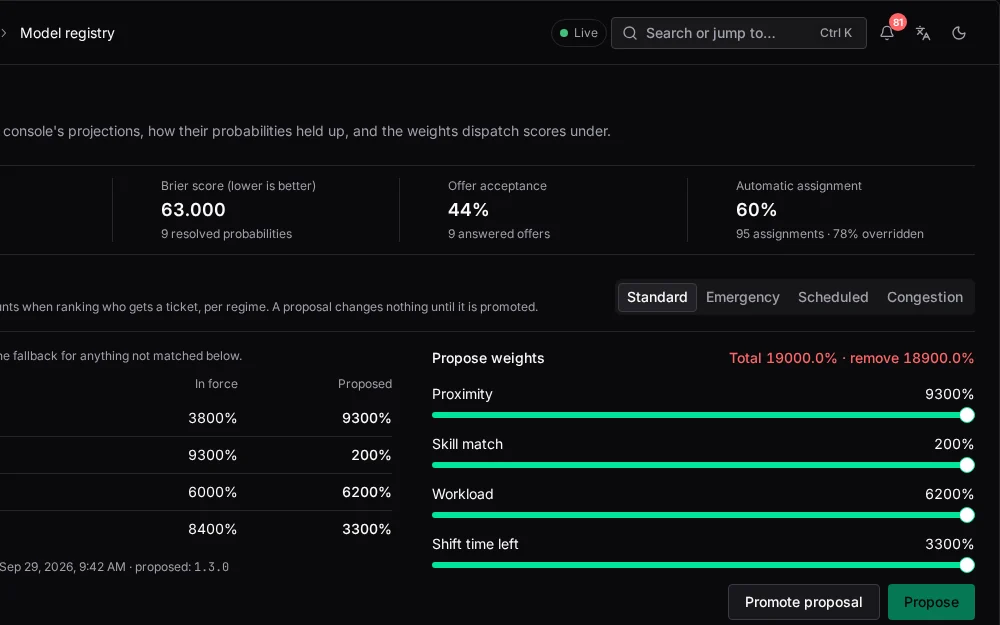Screen dimensions: 1000x625
Task: Open the notifications bell
Action: tap(886, 33)
